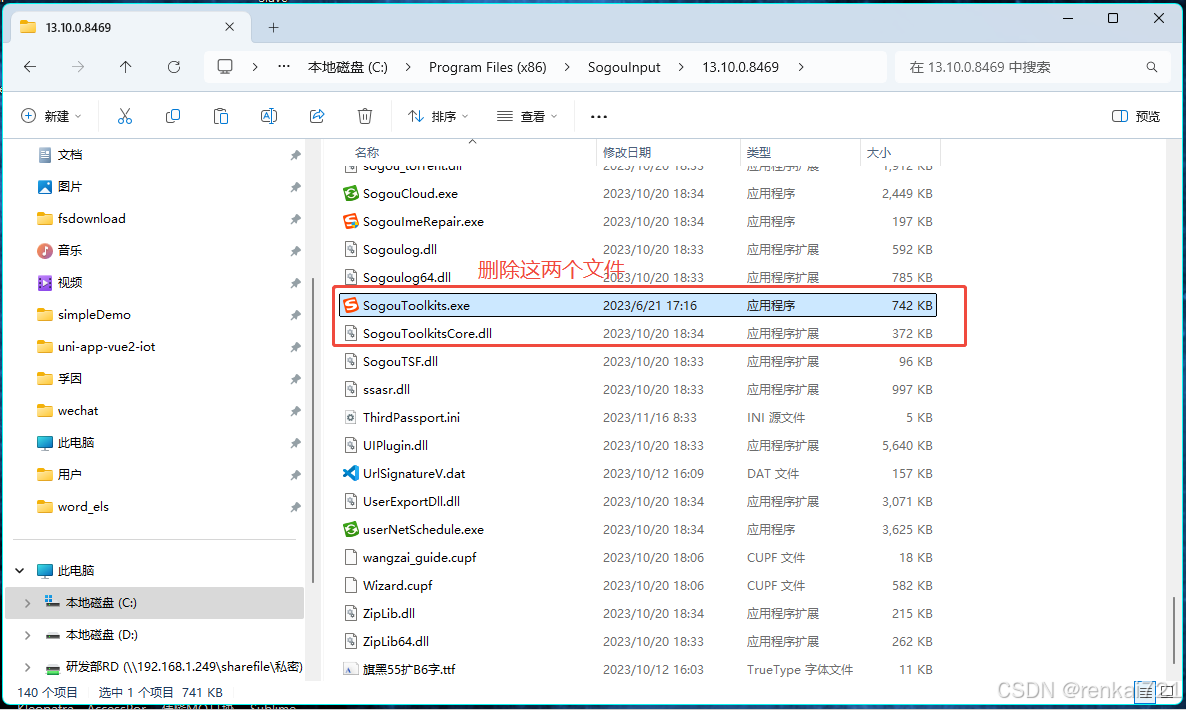This screenshot has width=1186, height=710.
Task: Click the search magnifier icon
Action: pos(1151,67)
